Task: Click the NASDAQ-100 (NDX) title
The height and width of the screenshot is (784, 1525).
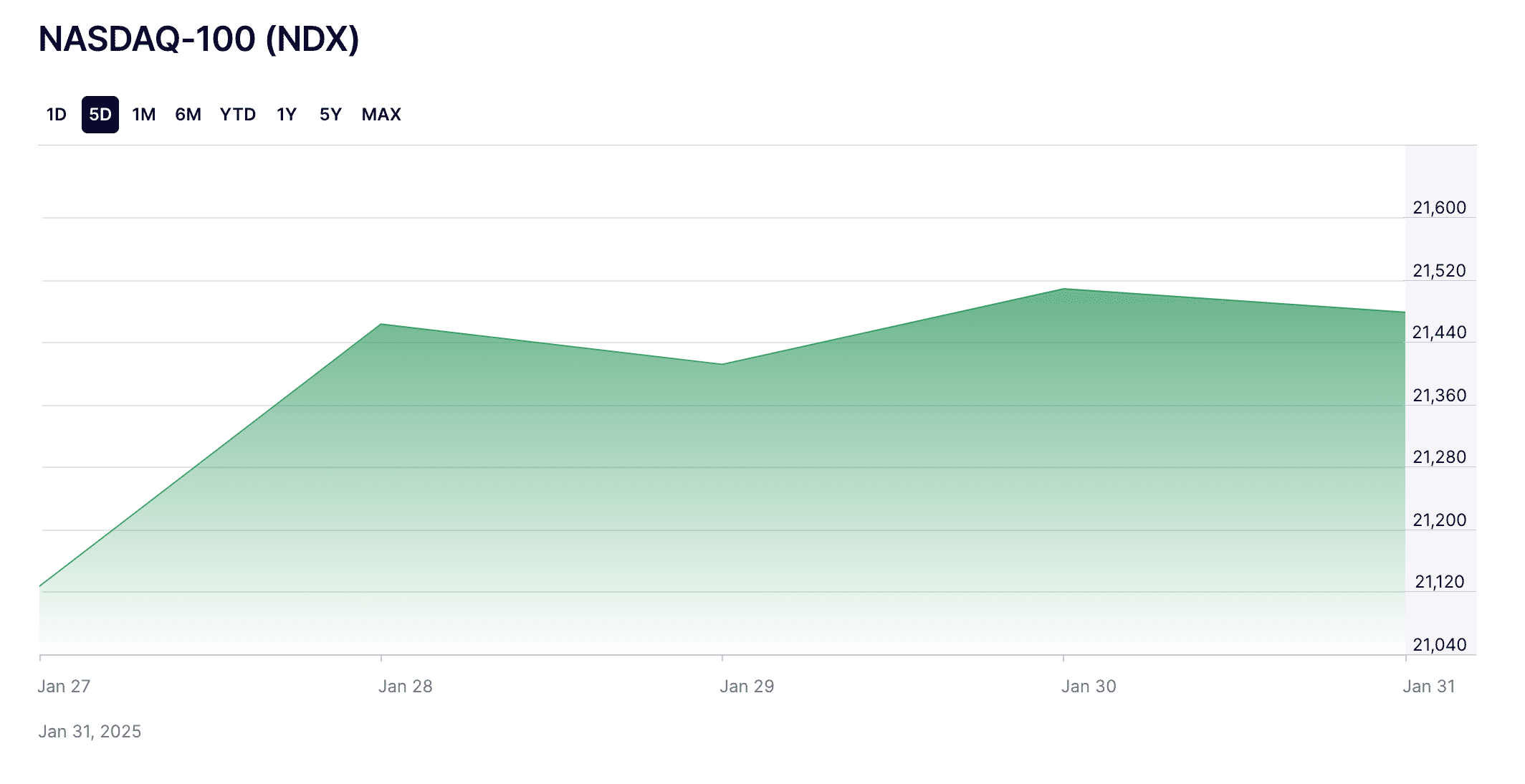Action: (x=199, y=39)
